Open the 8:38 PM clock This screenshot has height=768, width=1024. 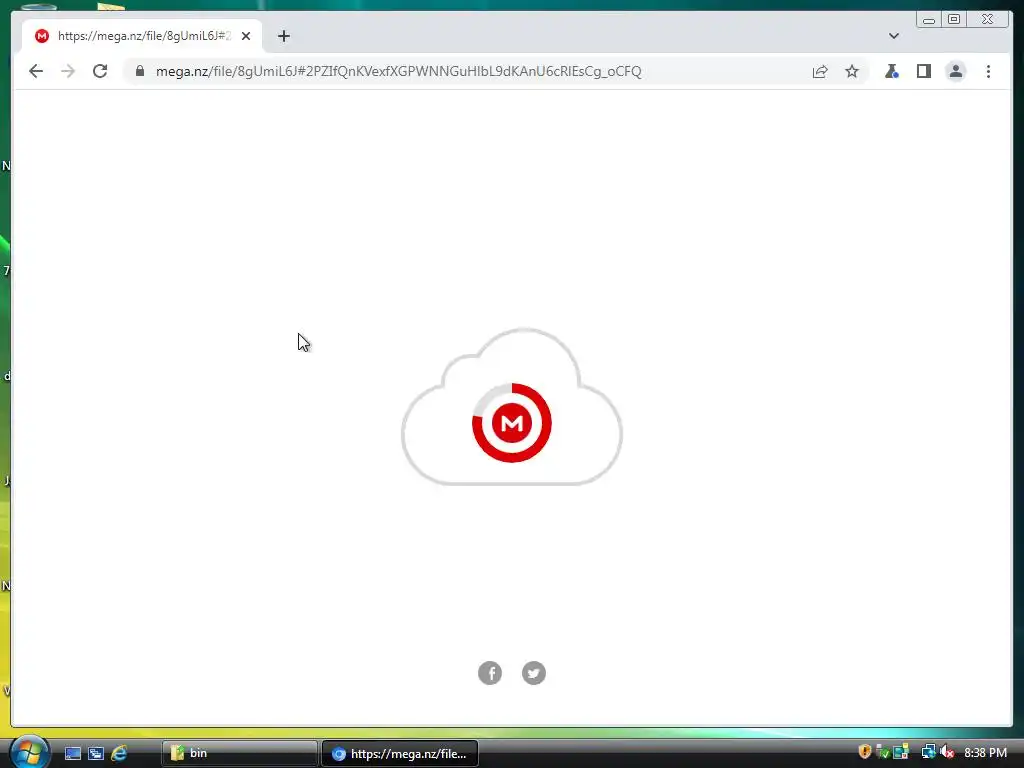(985, 753)
